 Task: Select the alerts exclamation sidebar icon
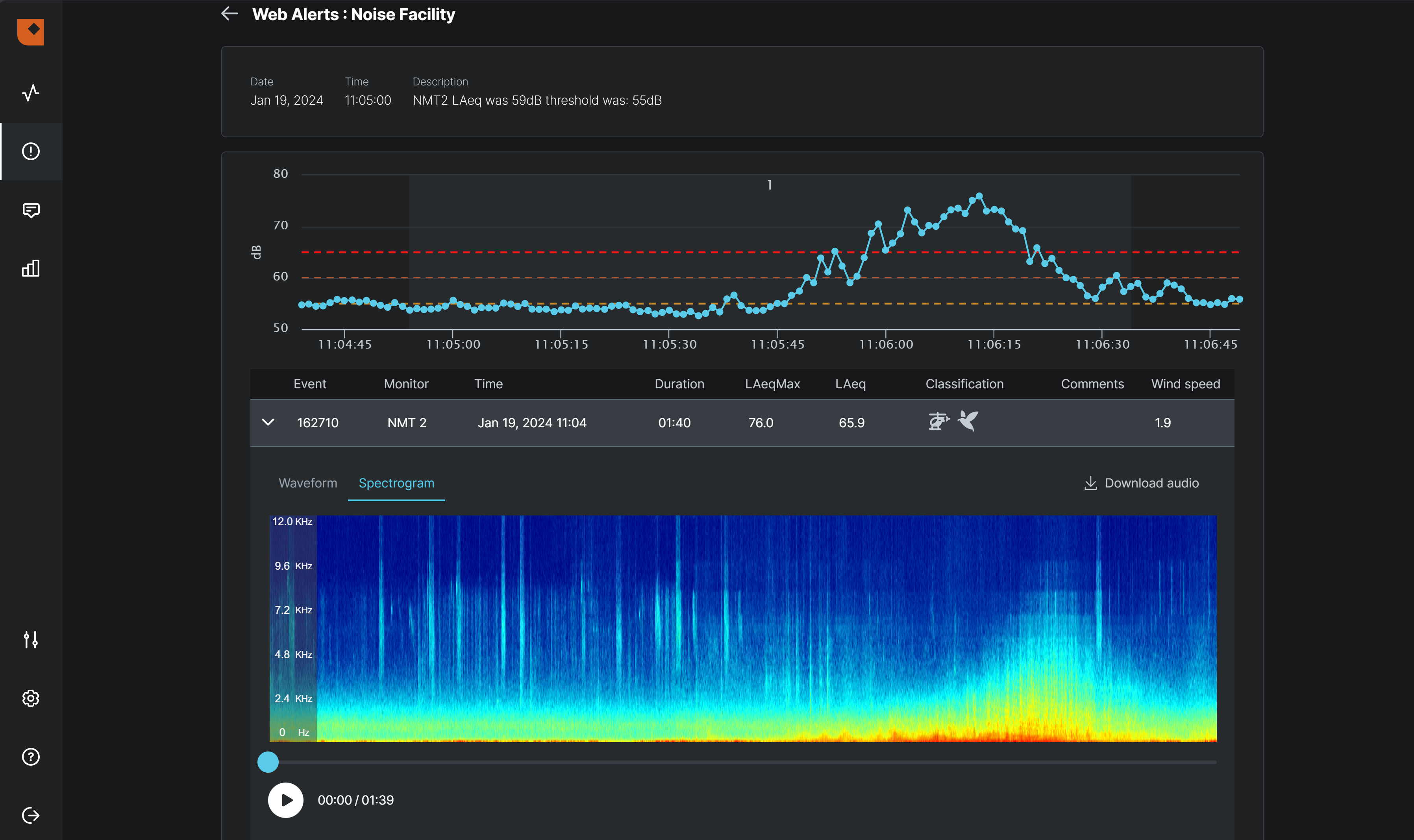pos(31,151)
